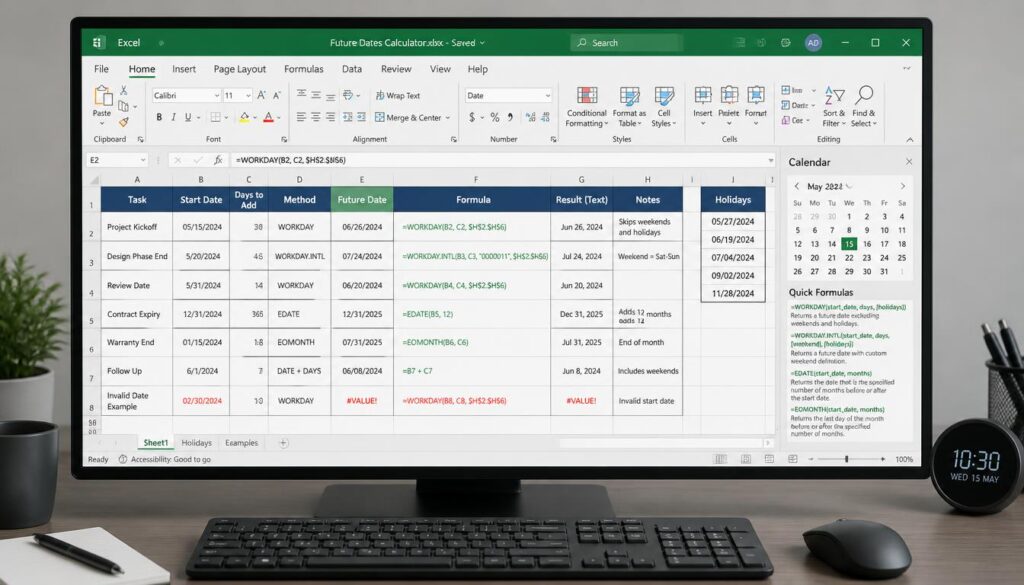Open Format as Table gallery
Image resolution: width=1024 pixels, height=585 pixels.
coord(629,106)
